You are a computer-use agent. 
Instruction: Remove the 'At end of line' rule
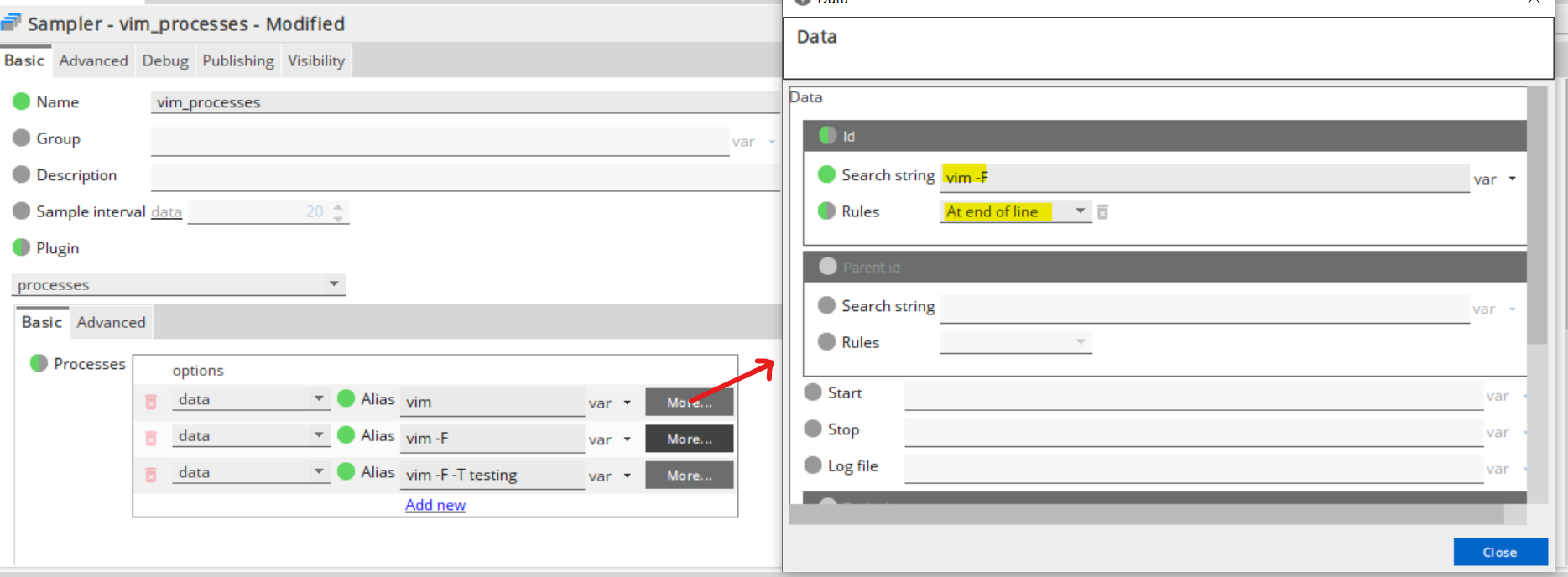(x=1102, y=212)
